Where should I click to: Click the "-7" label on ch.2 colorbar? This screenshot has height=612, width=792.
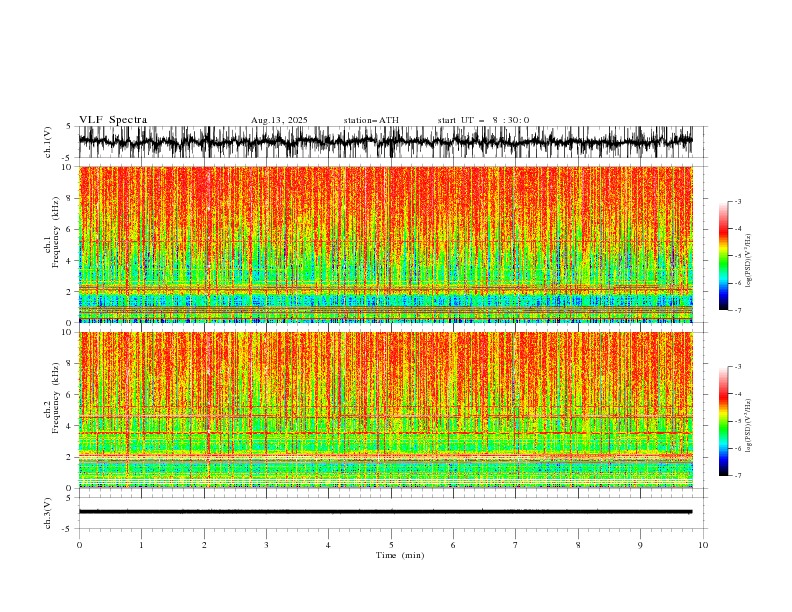[x=738, y=475]
